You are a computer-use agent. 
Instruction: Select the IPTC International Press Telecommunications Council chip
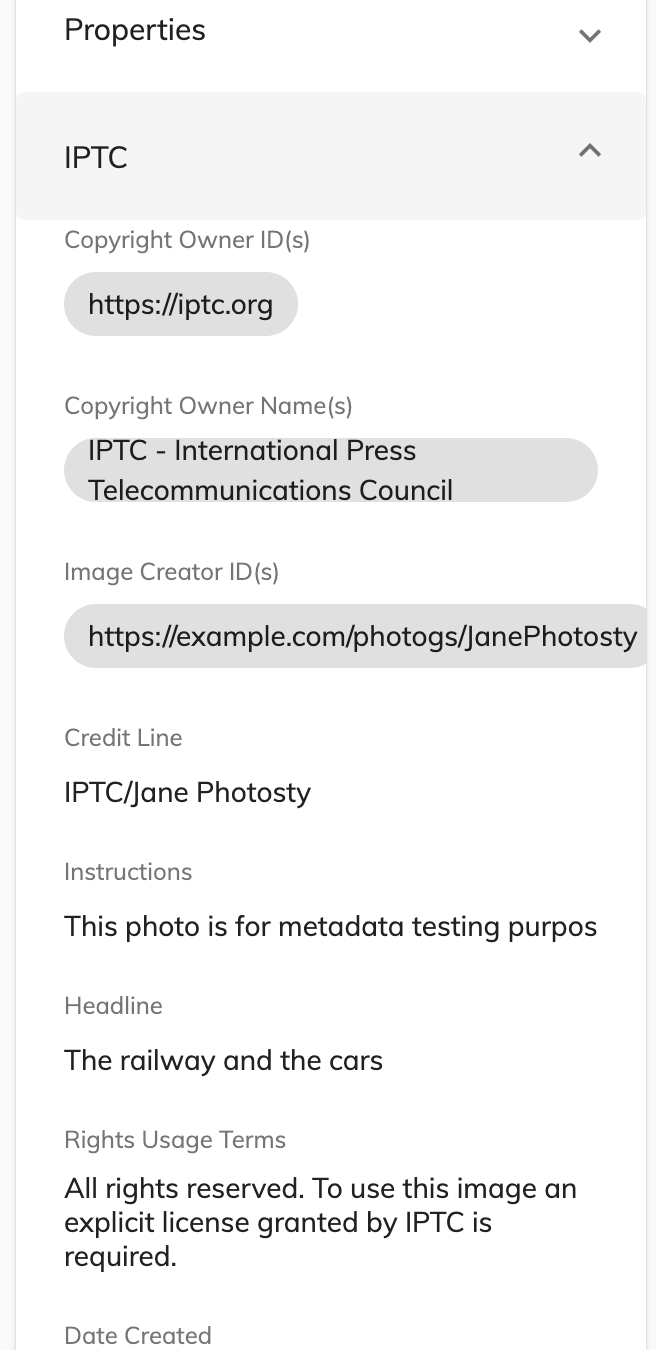tap(330, 470)
